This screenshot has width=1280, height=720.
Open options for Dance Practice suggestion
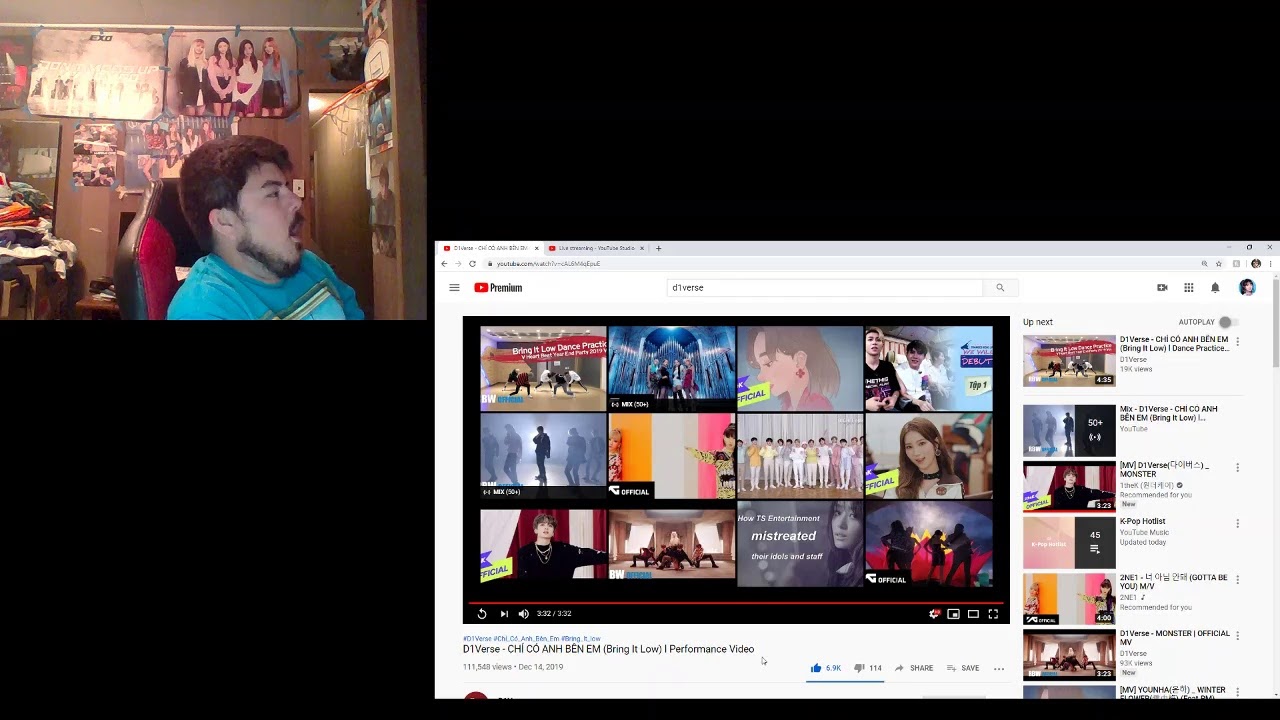tap(1237, 342)
